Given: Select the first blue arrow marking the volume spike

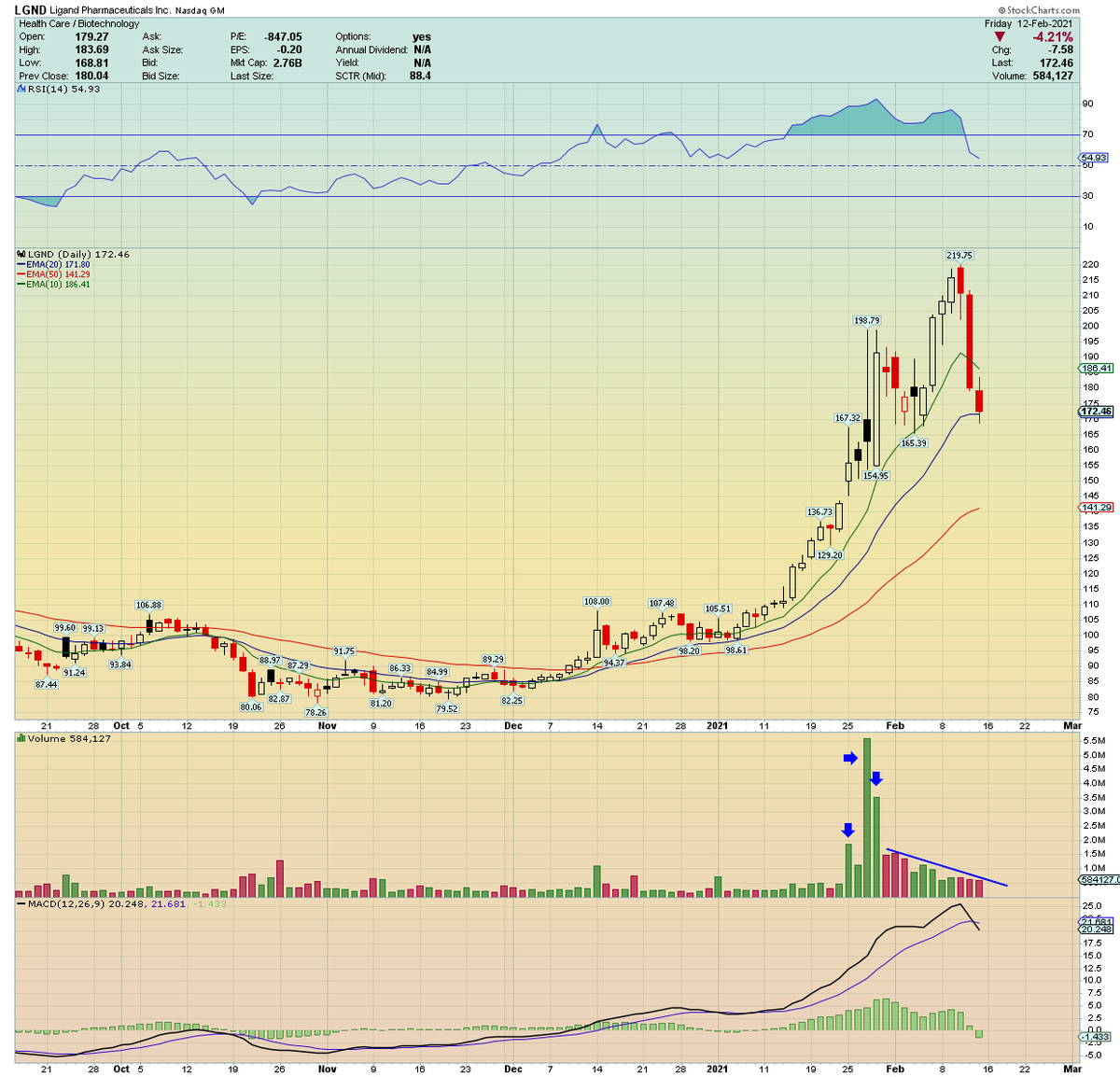Looking at the screenshot, I should click(848, 759).
